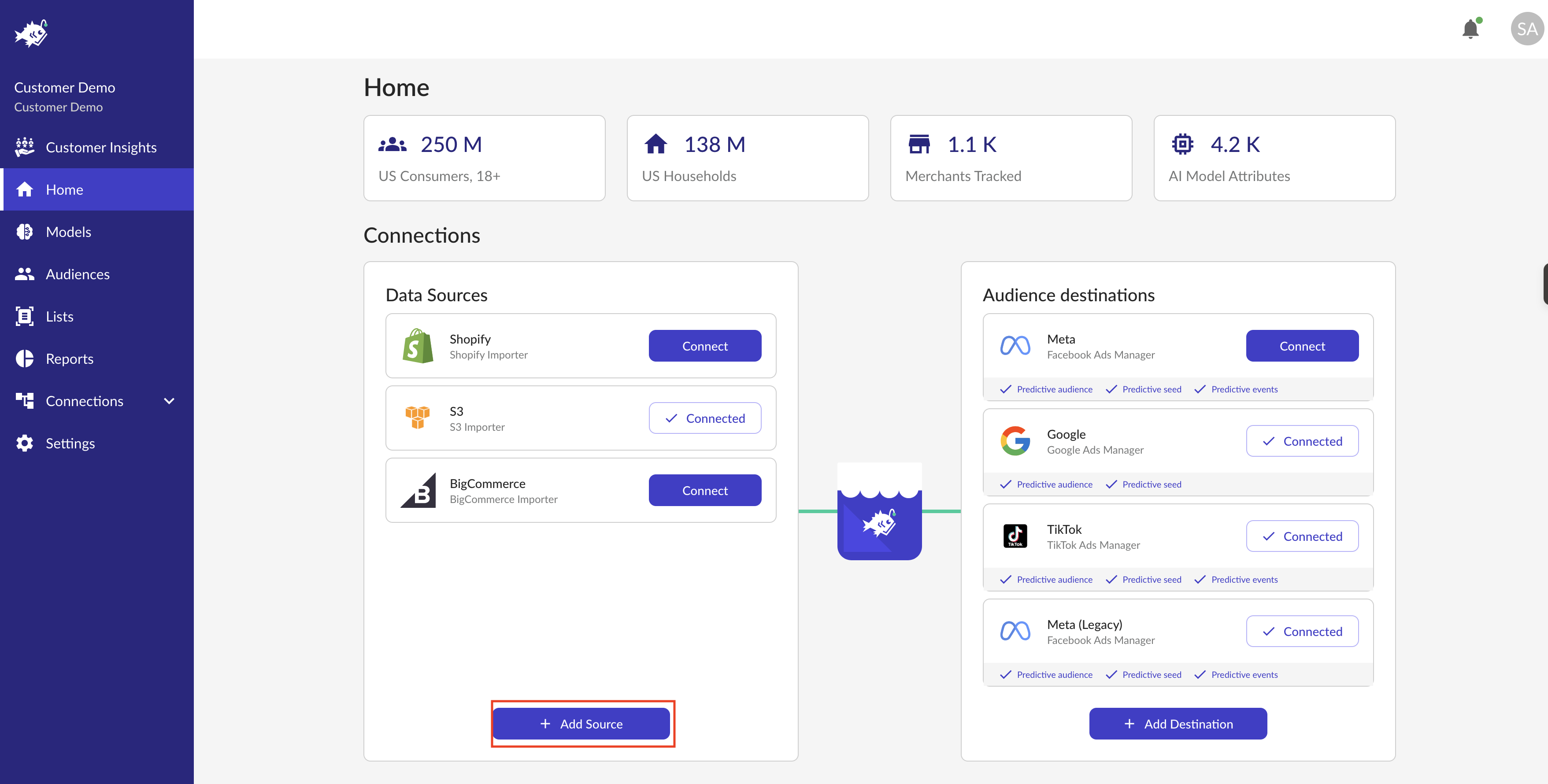Open Reports from the sidebar
The height and width of the screenshot is (784, 1548).
click(x=70, y=359)
